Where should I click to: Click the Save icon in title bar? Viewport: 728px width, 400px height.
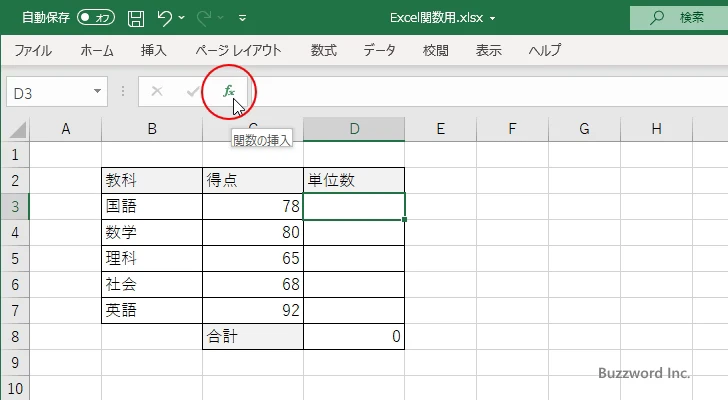[136, 18]
